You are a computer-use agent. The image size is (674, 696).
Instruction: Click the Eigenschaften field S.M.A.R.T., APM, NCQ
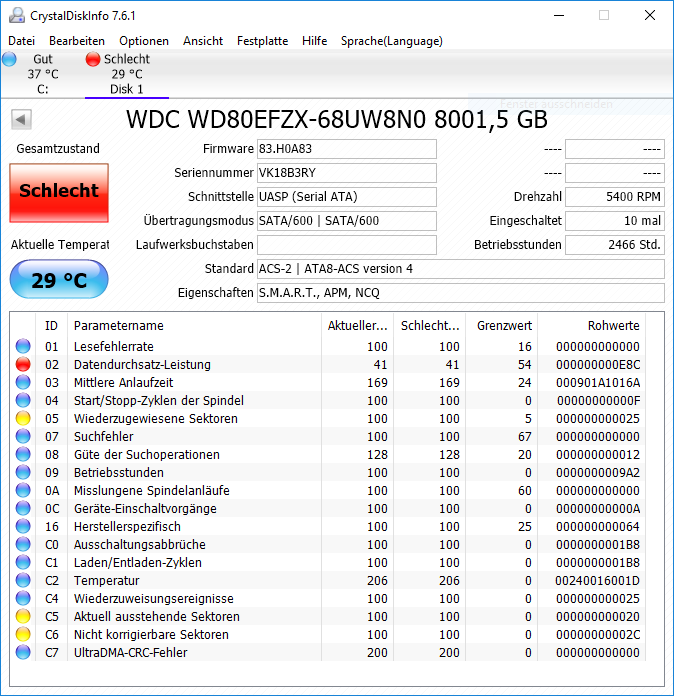point(461,293)
